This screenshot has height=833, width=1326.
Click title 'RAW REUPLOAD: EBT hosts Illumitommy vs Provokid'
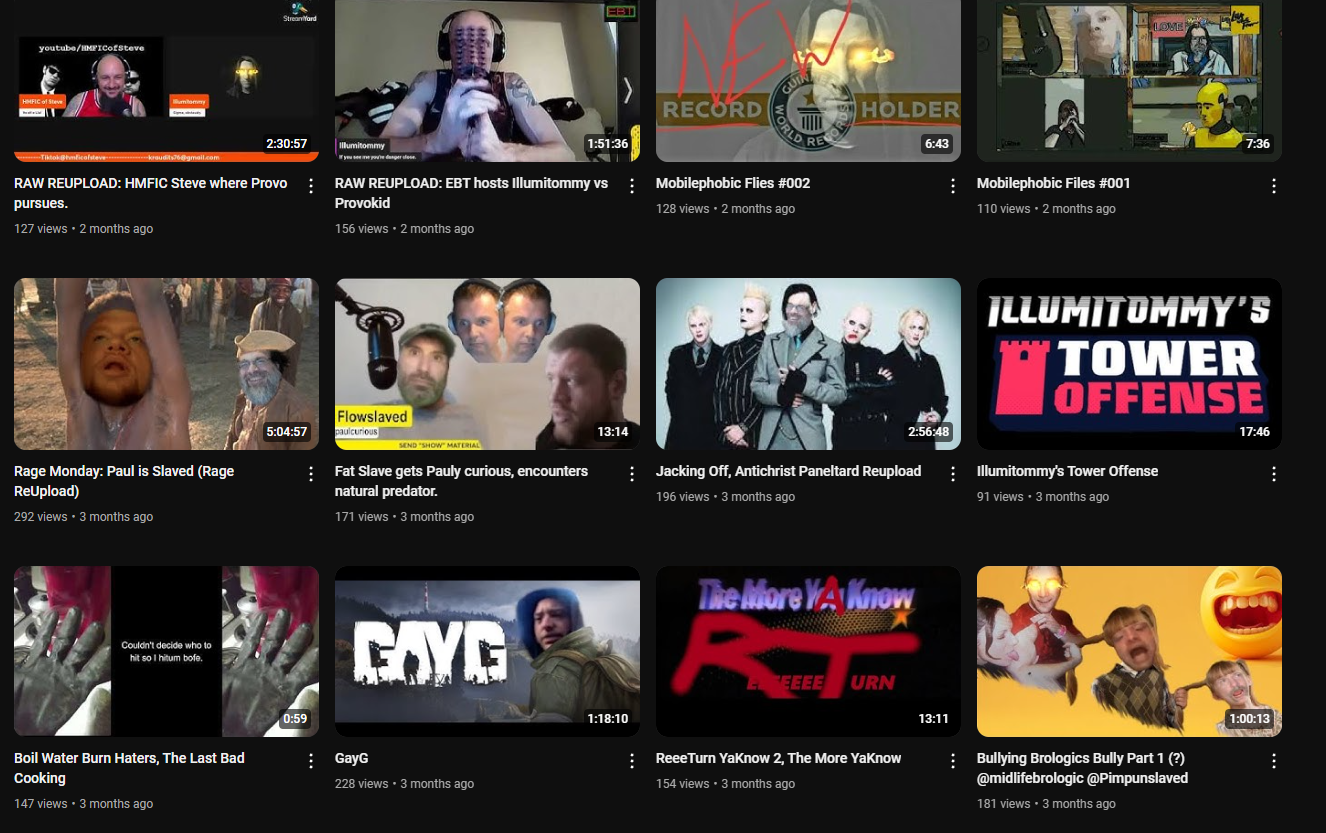tap(472, 193)
